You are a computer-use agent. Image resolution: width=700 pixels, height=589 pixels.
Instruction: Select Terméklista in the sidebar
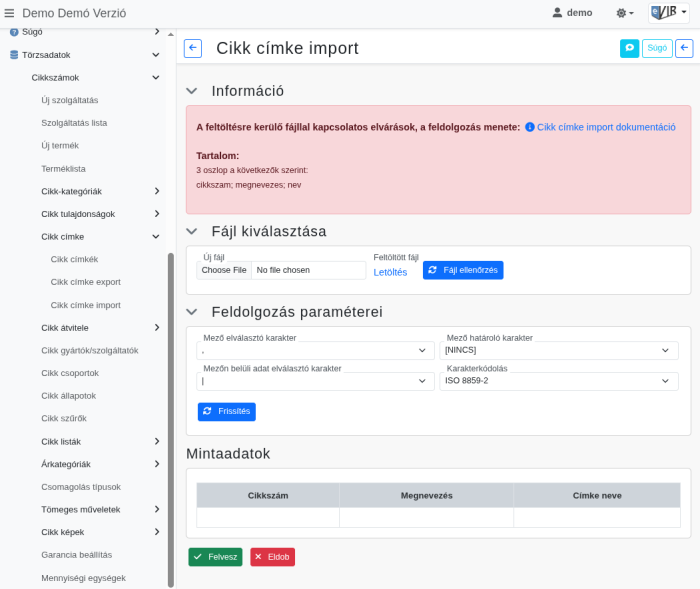tap(63, 169)
